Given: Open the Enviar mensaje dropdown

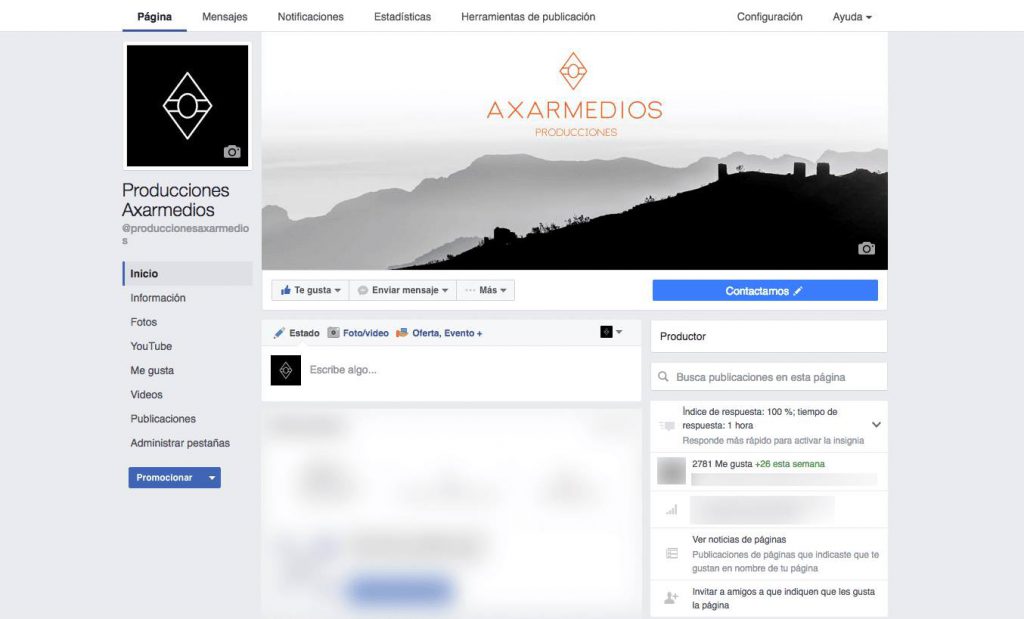Looking at the screenshot, I should 403,290.
